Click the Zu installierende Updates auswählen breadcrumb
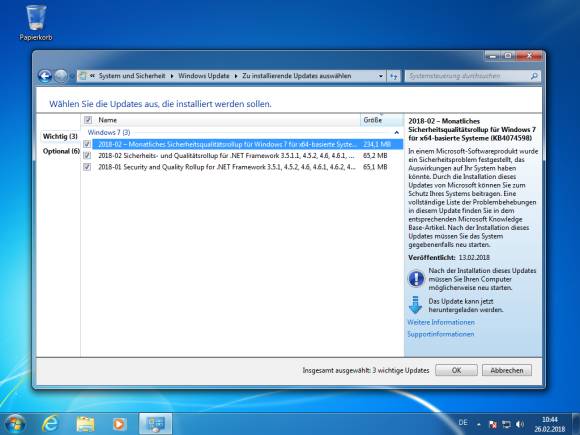580x435 pixels. point(297,76)
